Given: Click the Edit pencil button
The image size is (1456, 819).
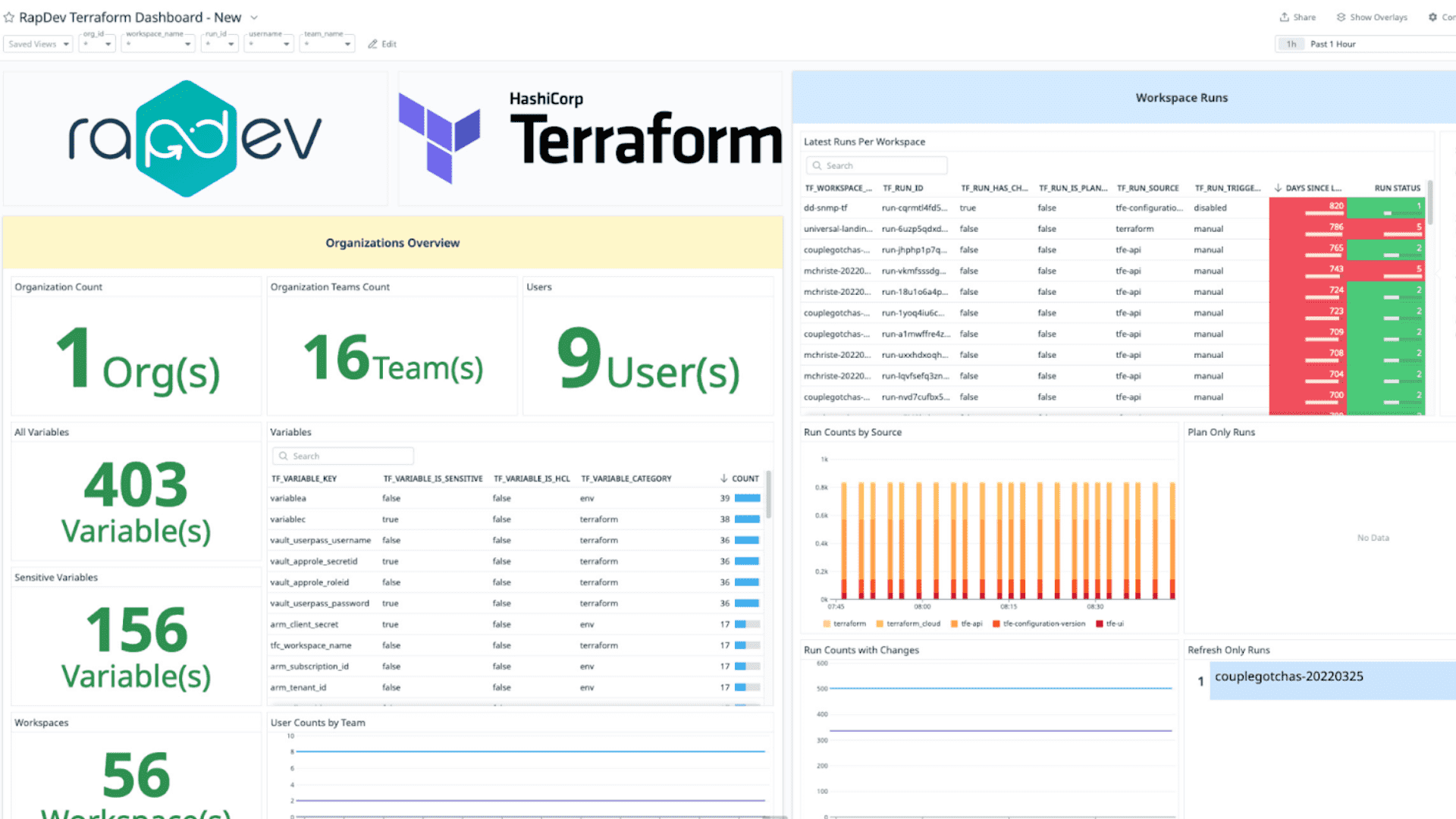Looking at the screenshot, I should tap(382, 44).
